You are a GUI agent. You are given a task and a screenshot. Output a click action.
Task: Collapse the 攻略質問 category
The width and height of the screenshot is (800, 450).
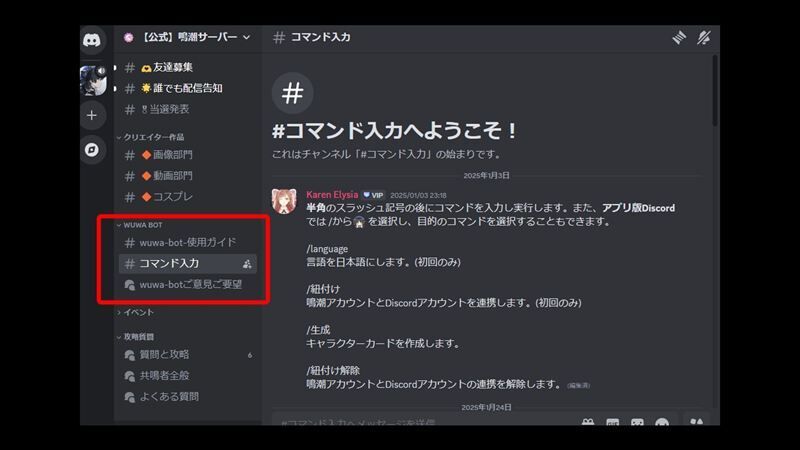[136, 337]
